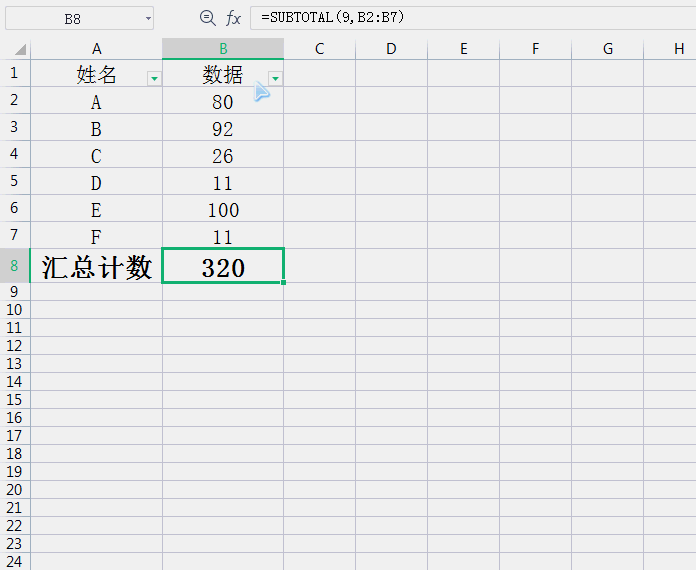The height and width of the screenshot is (570, 696).
Task: Select cell containing name F in row 7
Action: point(96,235)
